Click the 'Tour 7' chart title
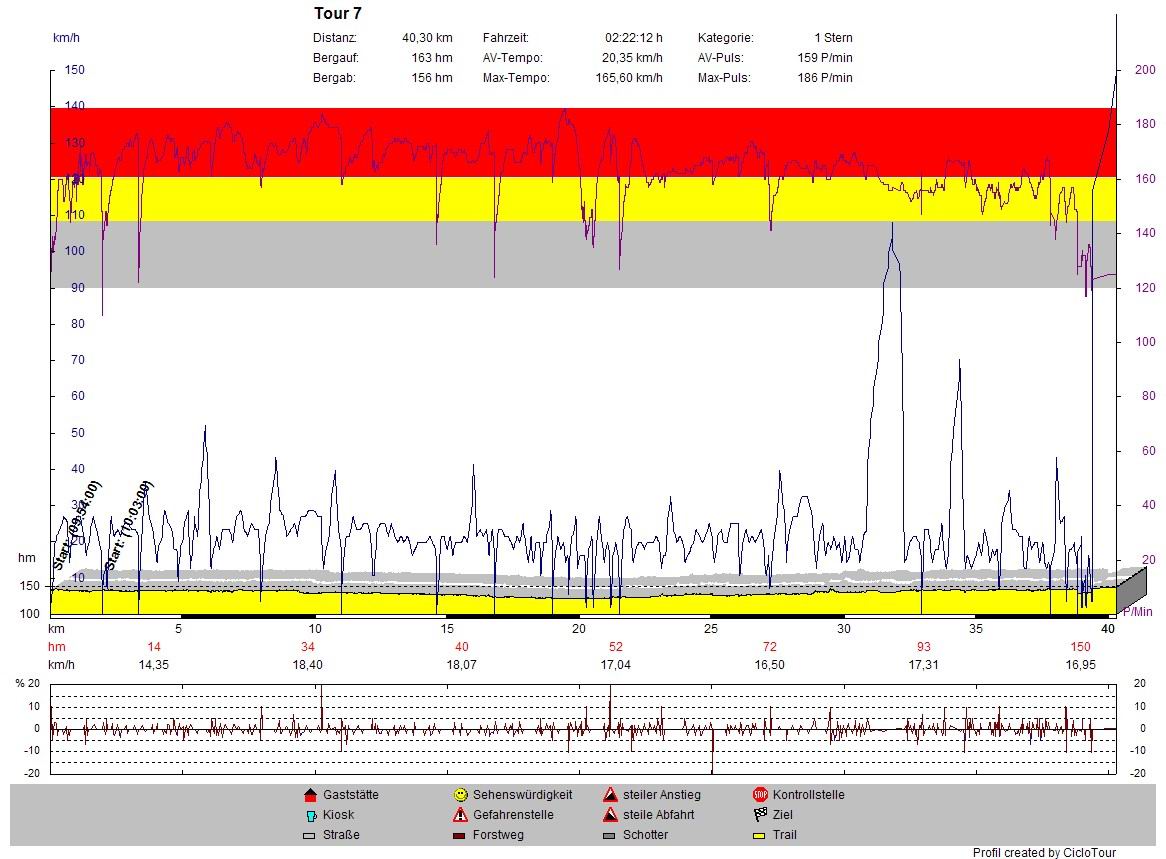The width and height of the screenshot is (1166, 859). pos(338,14)
